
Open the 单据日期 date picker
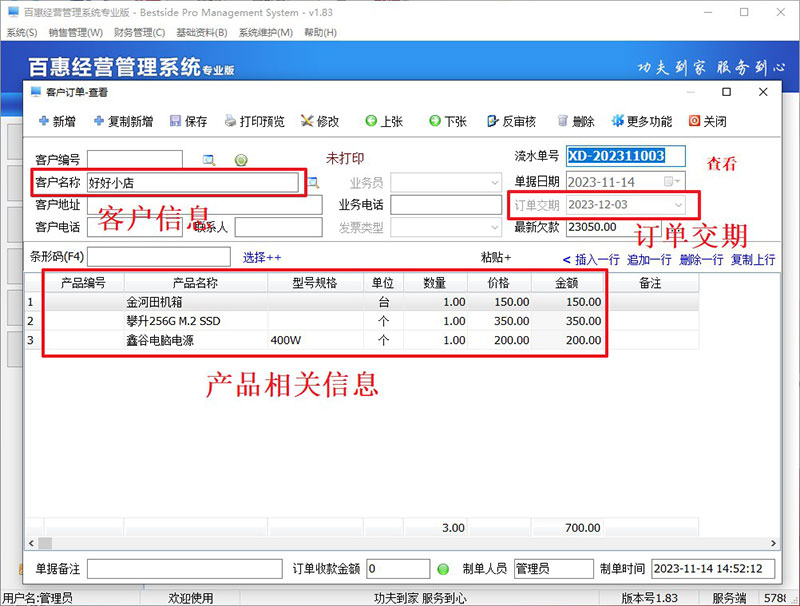(674, 181)
